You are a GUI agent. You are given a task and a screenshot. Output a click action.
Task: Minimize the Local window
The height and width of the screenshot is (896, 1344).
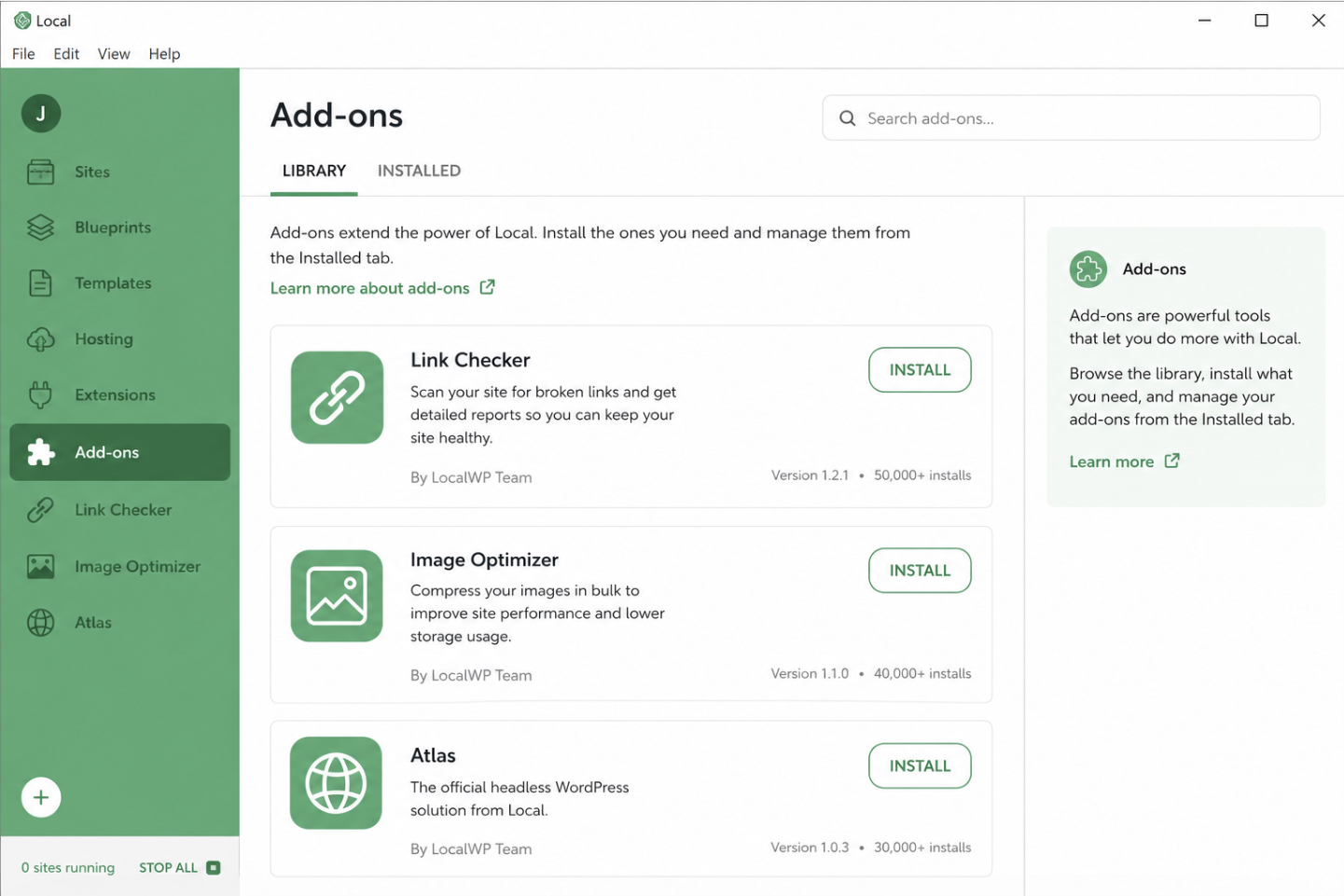[1204, 21]
